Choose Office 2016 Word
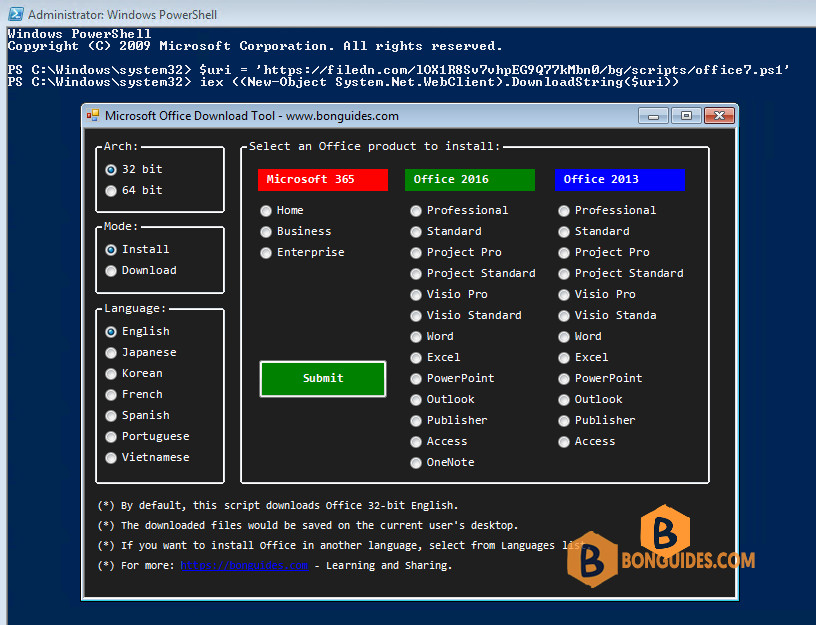Screen dimensions: 816x625 (x=432, y=337)
